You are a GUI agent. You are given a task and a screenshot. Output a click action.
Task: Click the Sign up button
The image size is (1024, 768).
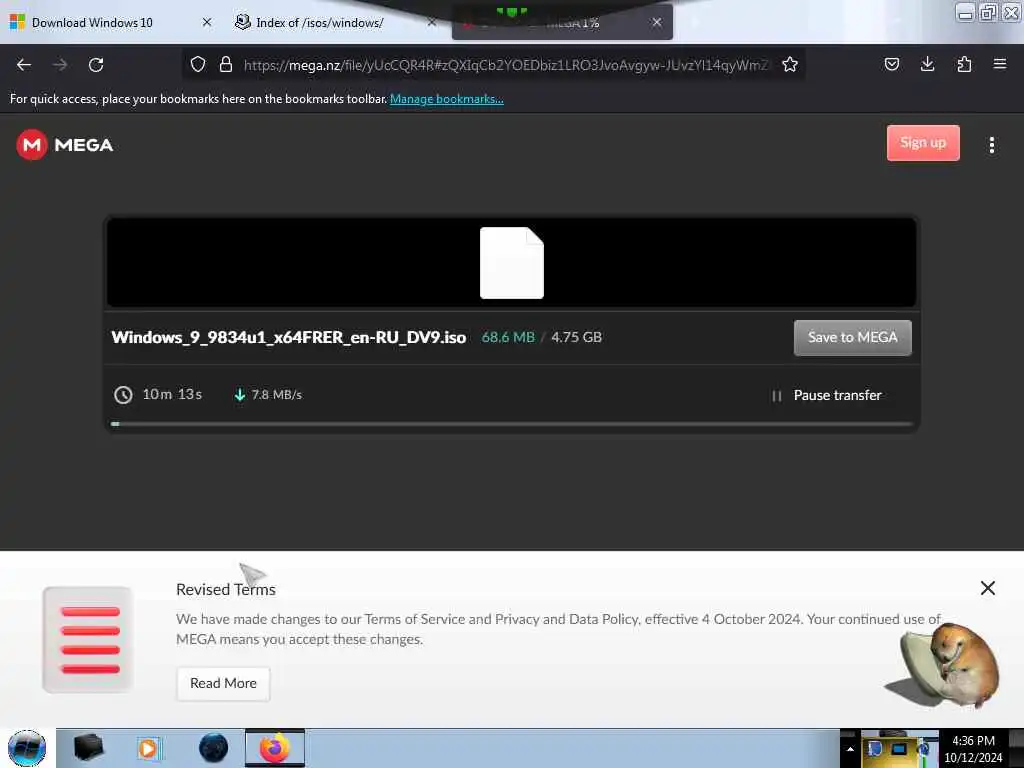pyautogui.click(x=923, y=142)
